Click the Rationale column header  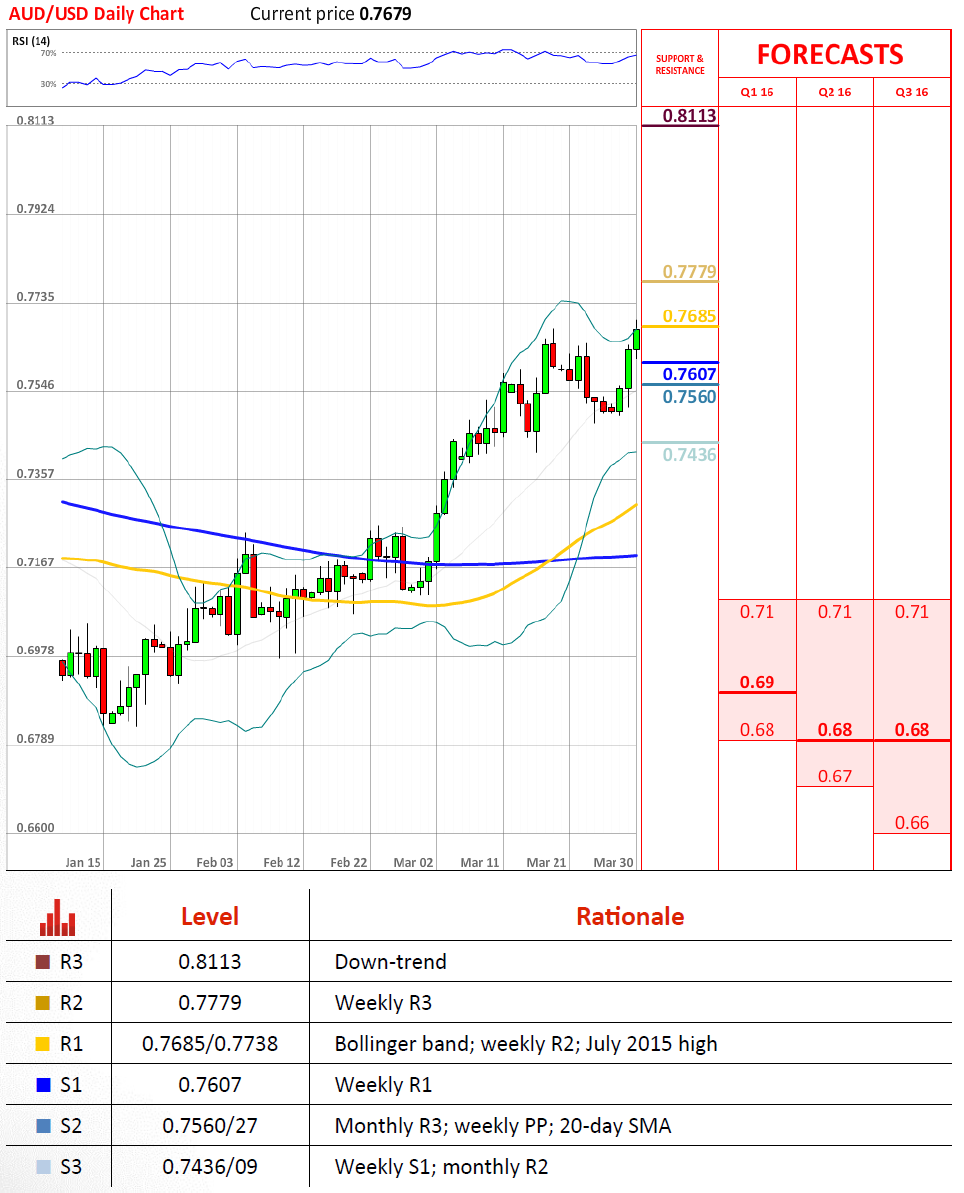[630, 917]
